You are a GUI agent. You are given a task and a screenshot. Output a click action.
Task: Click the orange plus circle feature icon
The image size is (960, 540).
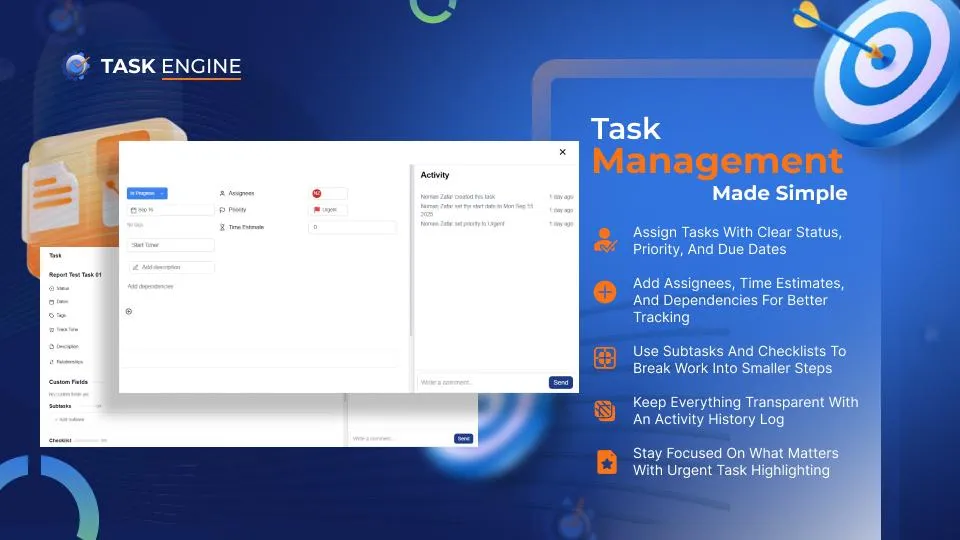coord(605,292)
